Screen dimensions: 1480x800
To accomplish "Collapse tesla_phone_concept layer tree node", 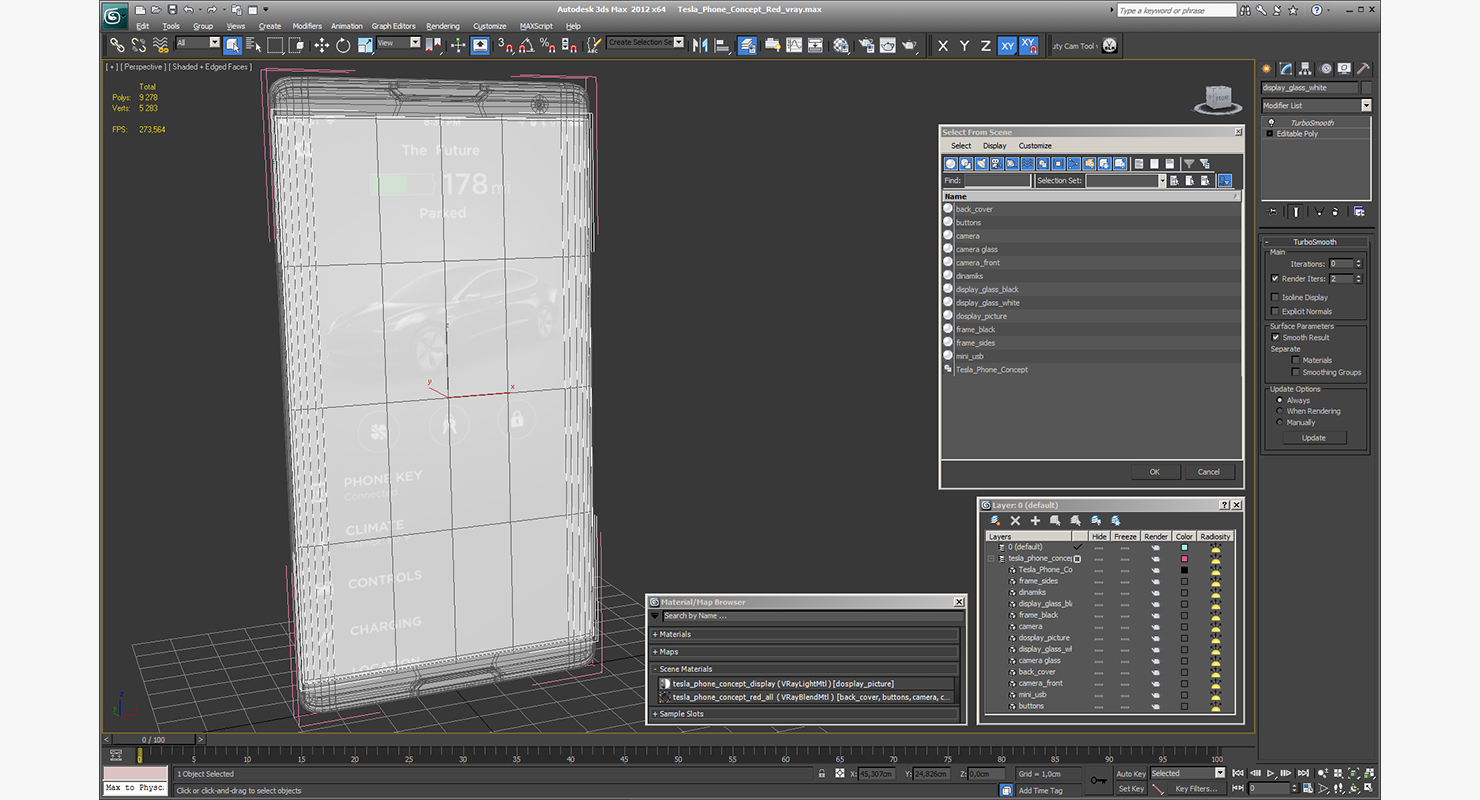I will 991,559.
